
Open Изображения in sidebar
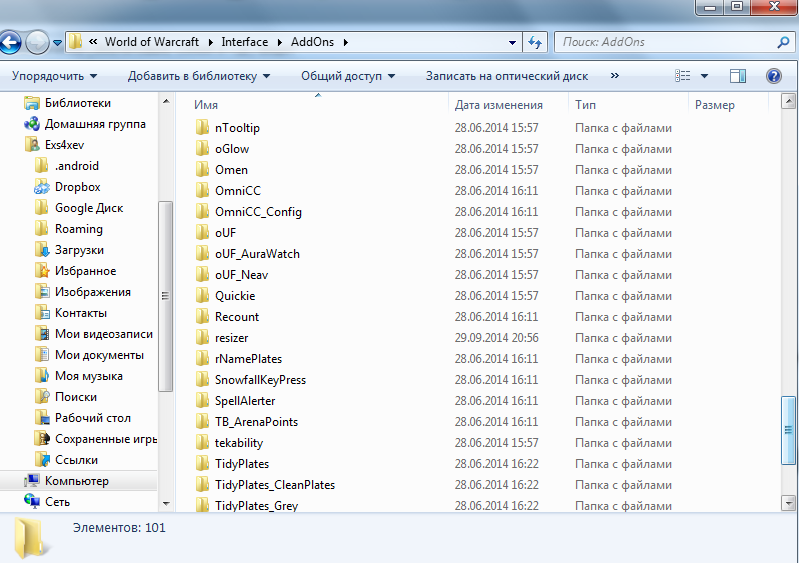(83, 292)
